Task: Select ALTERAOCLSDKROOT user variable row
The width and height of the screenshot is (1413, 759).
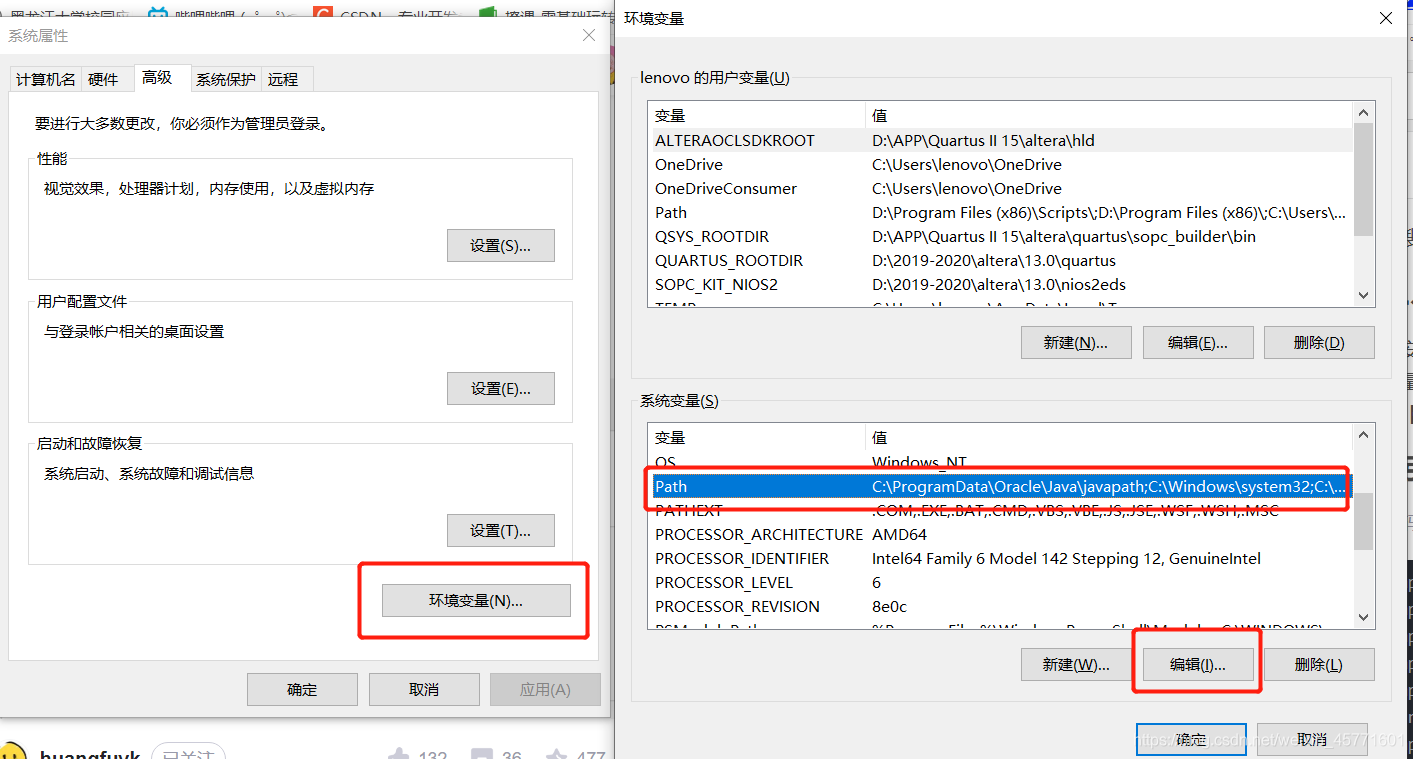Action: pyautogui.click(x=1000, y=141)
